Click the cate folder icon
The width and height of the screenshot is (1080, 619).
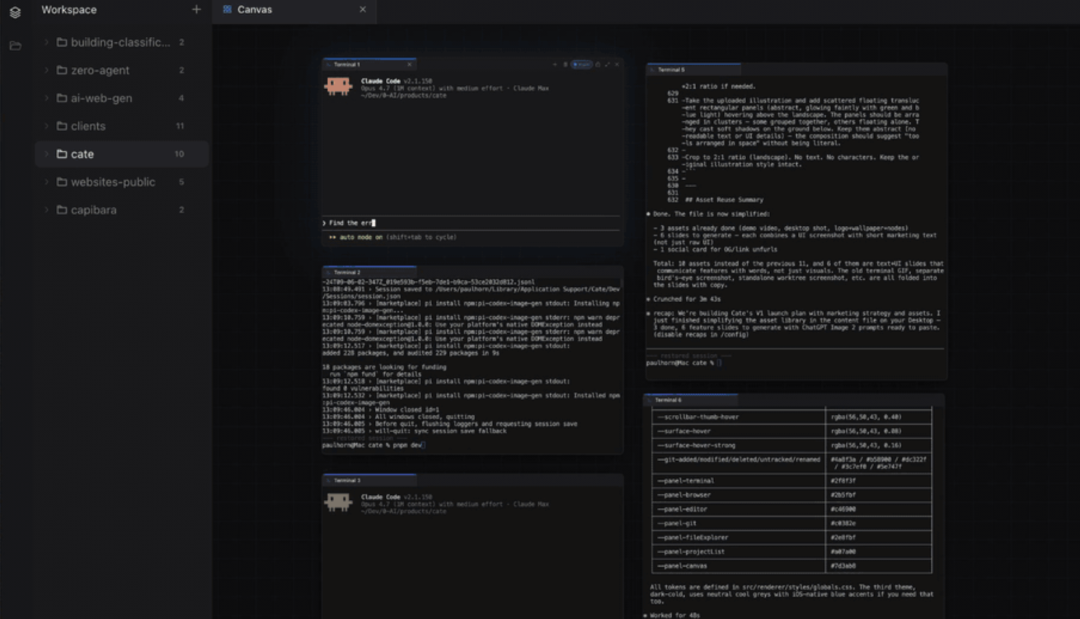click(x=62, y=154)
